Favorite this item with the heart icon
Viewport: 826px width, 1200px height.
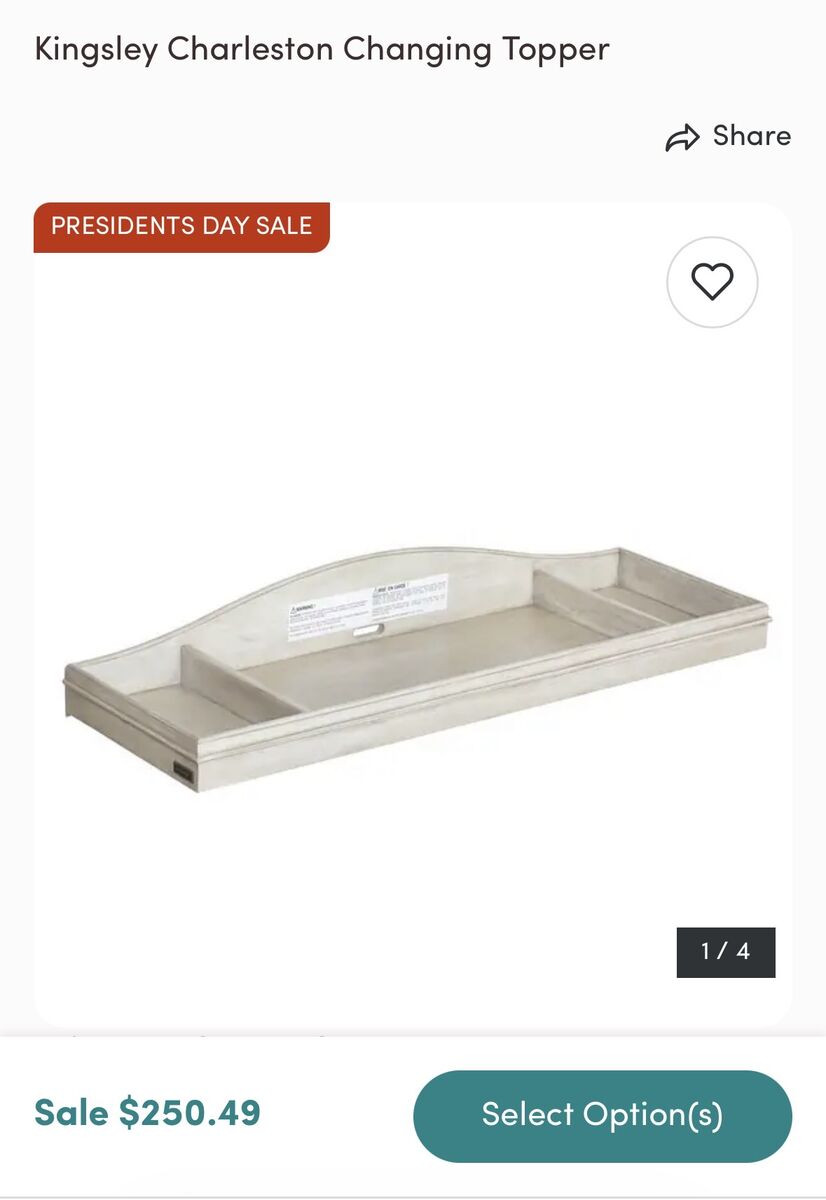pos(712,282)
